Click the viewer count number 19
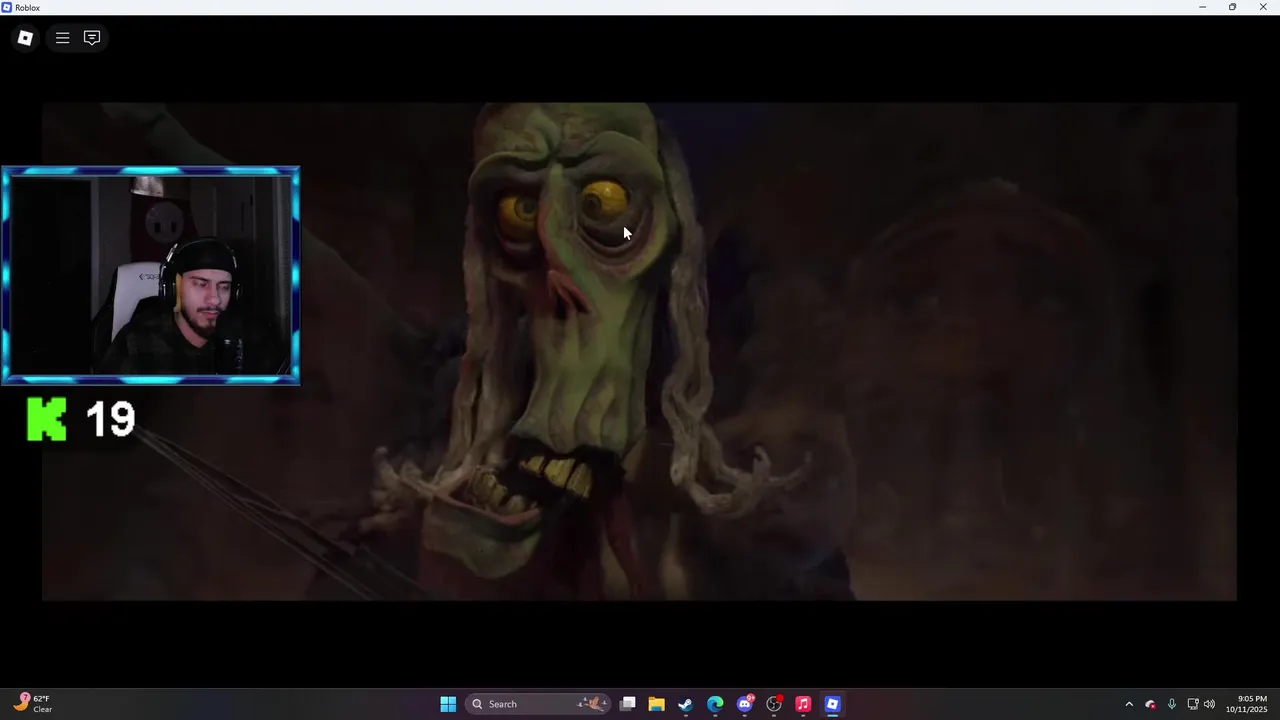This screenshot has width=1280, height=720. point(110,419)
